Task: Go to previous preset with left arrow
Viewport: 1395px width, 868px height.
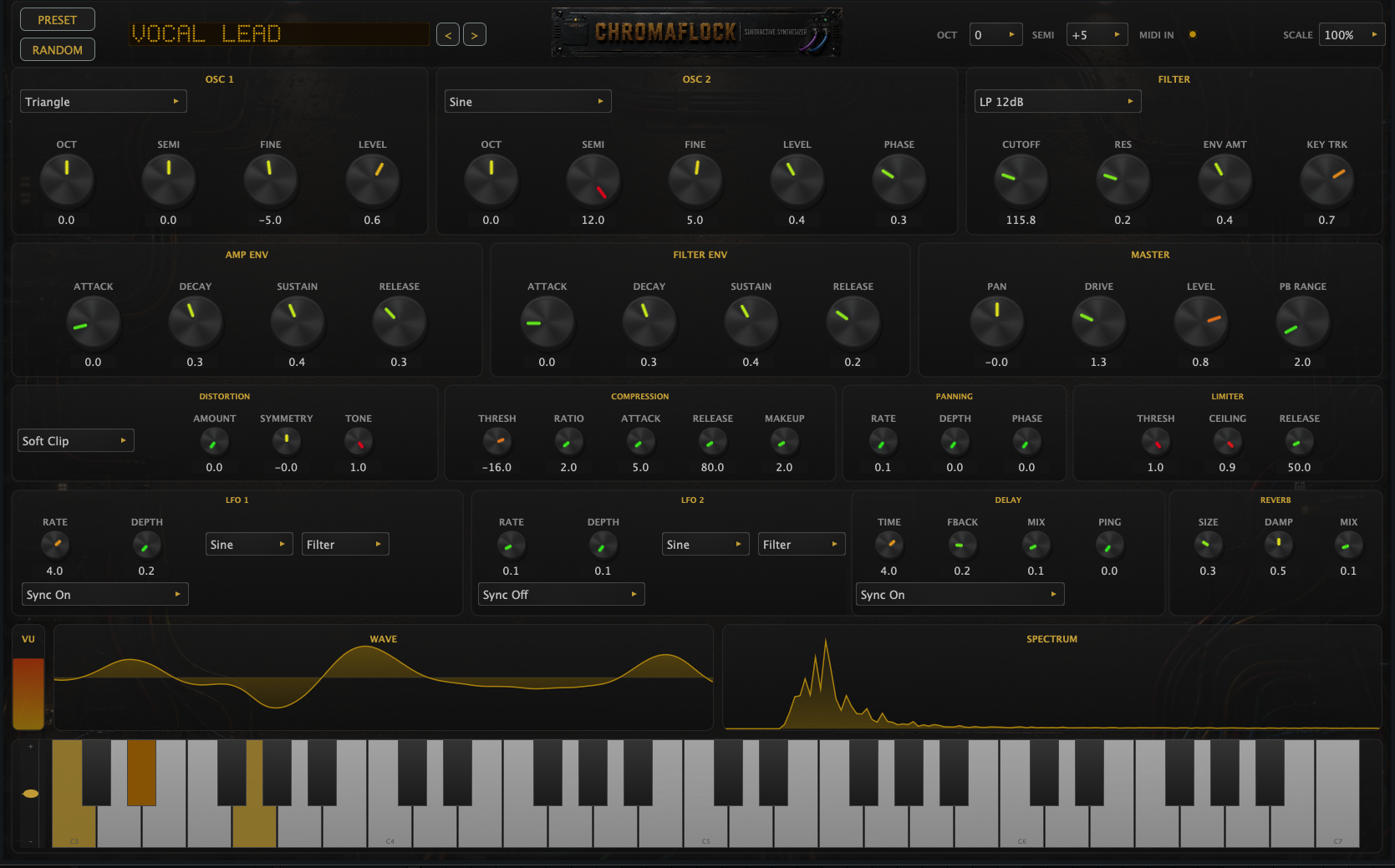Action: [x=448, y=34]
